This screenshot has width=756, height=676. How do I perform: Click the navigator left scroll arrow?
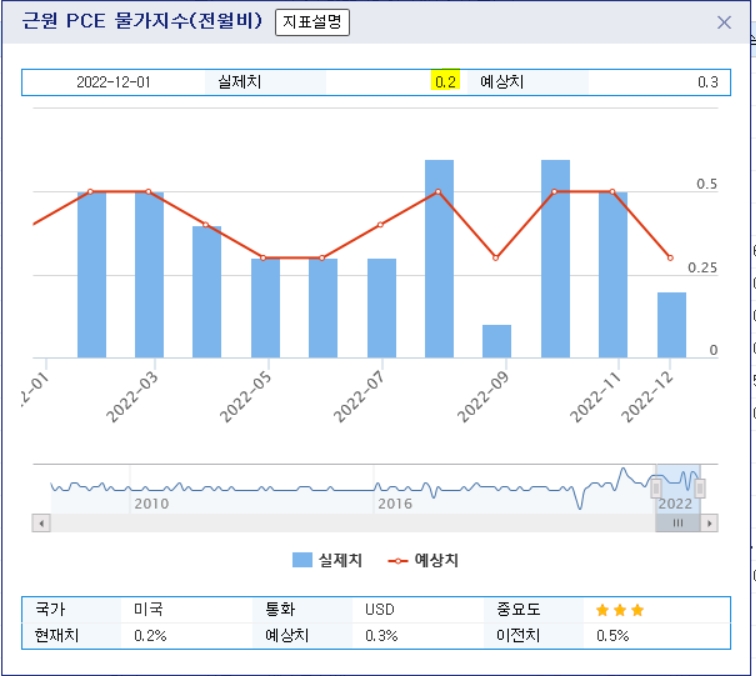point(41,523)
